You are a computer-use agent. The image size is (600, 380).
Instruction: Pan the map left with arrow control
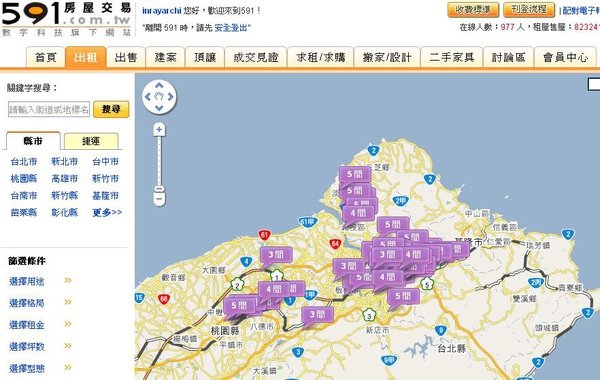[148, 97]
